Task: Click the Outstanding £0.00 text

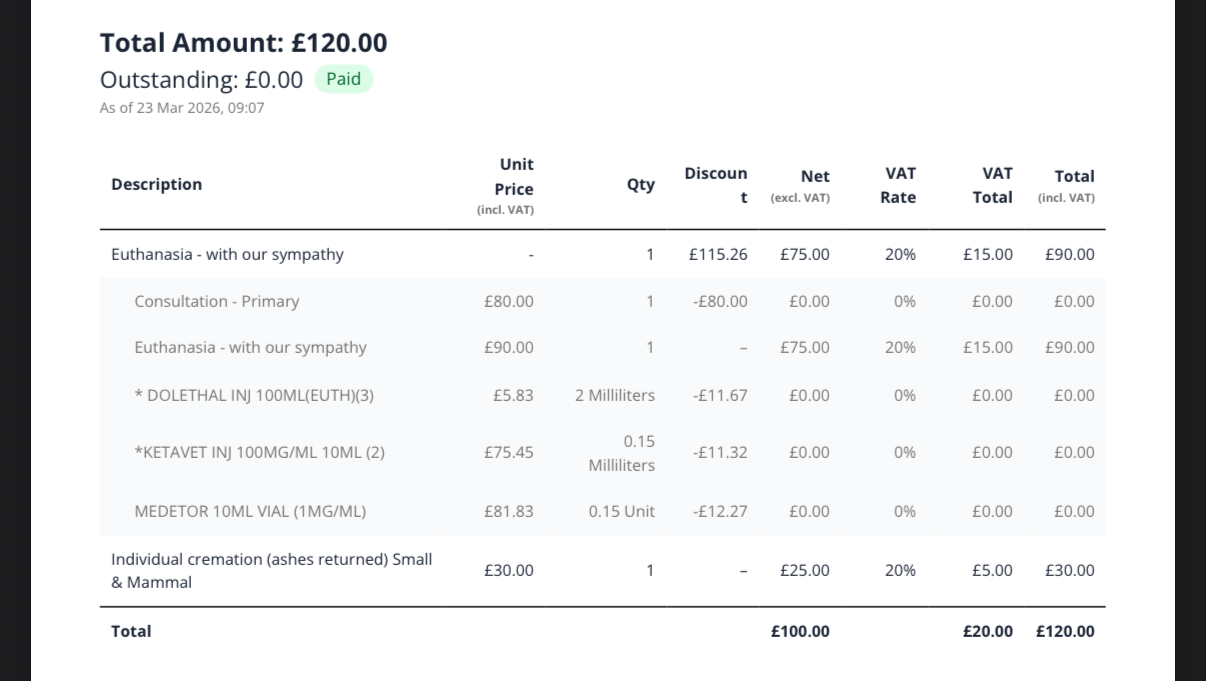Action: coord(201,80)
